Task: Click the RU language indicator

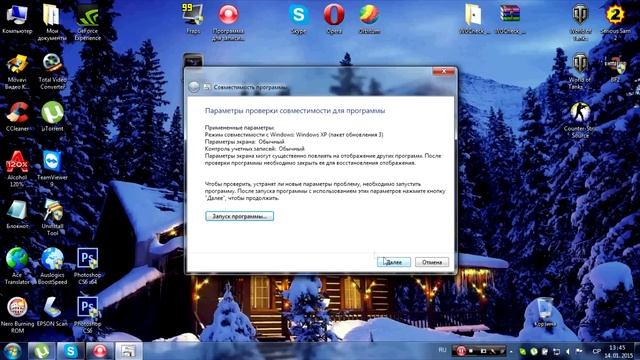Action: coord(442,350)
